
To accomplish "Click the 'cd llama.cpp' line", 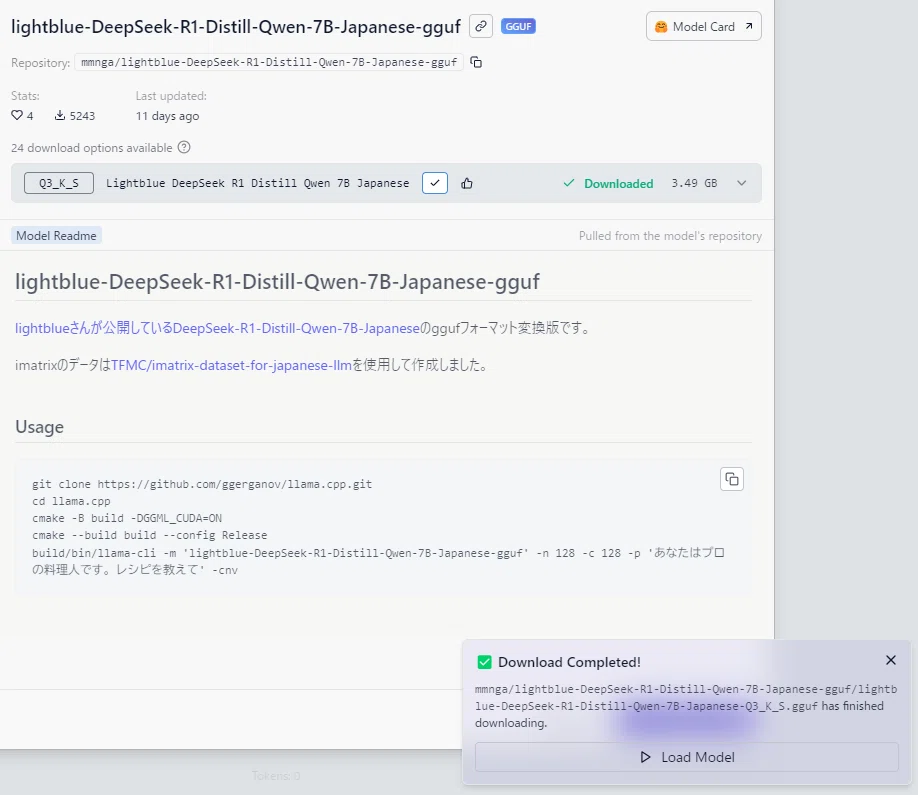I will click(x=71, y=501).
